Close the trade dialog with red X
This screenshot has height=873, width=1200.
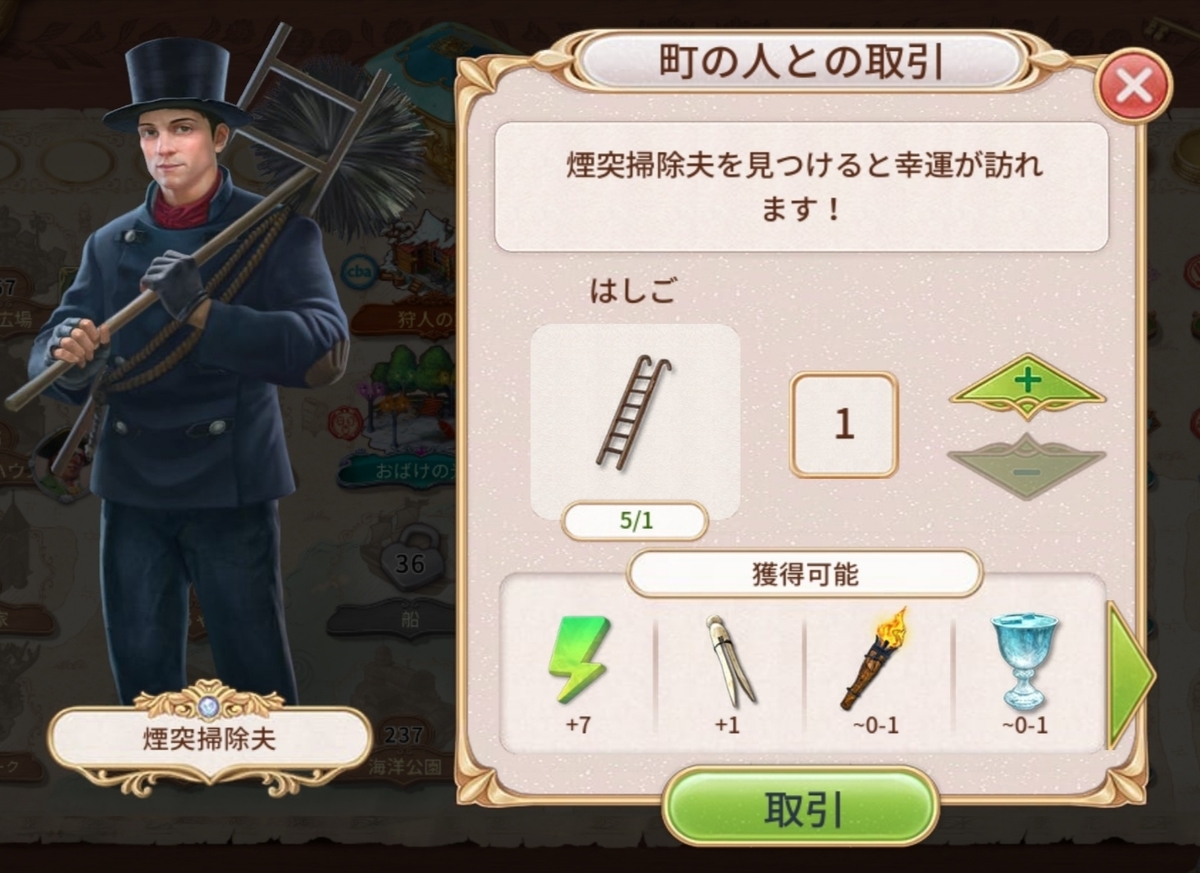[1134, 88]
